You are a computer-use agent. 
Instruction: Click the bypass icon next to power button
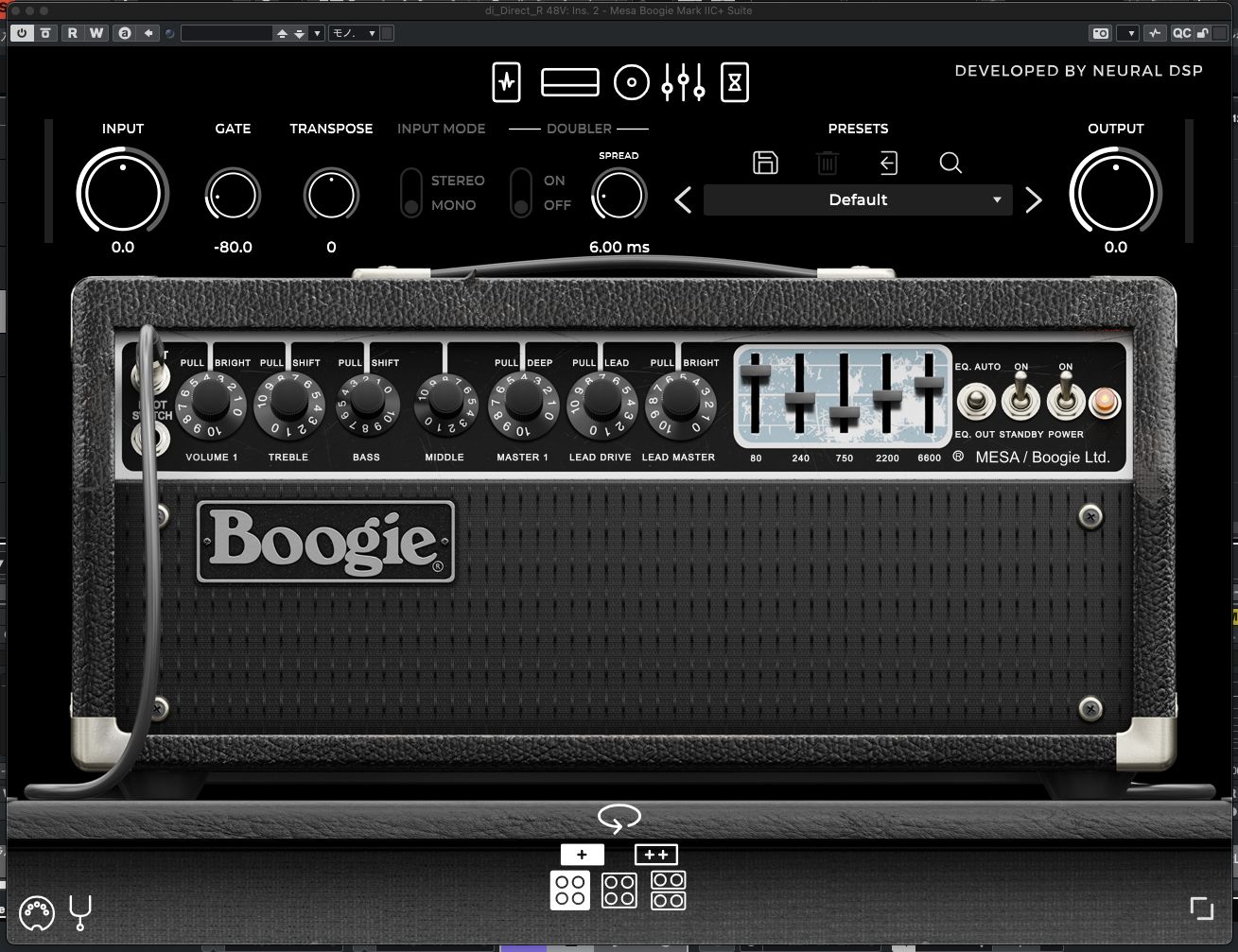coord(44,33)
